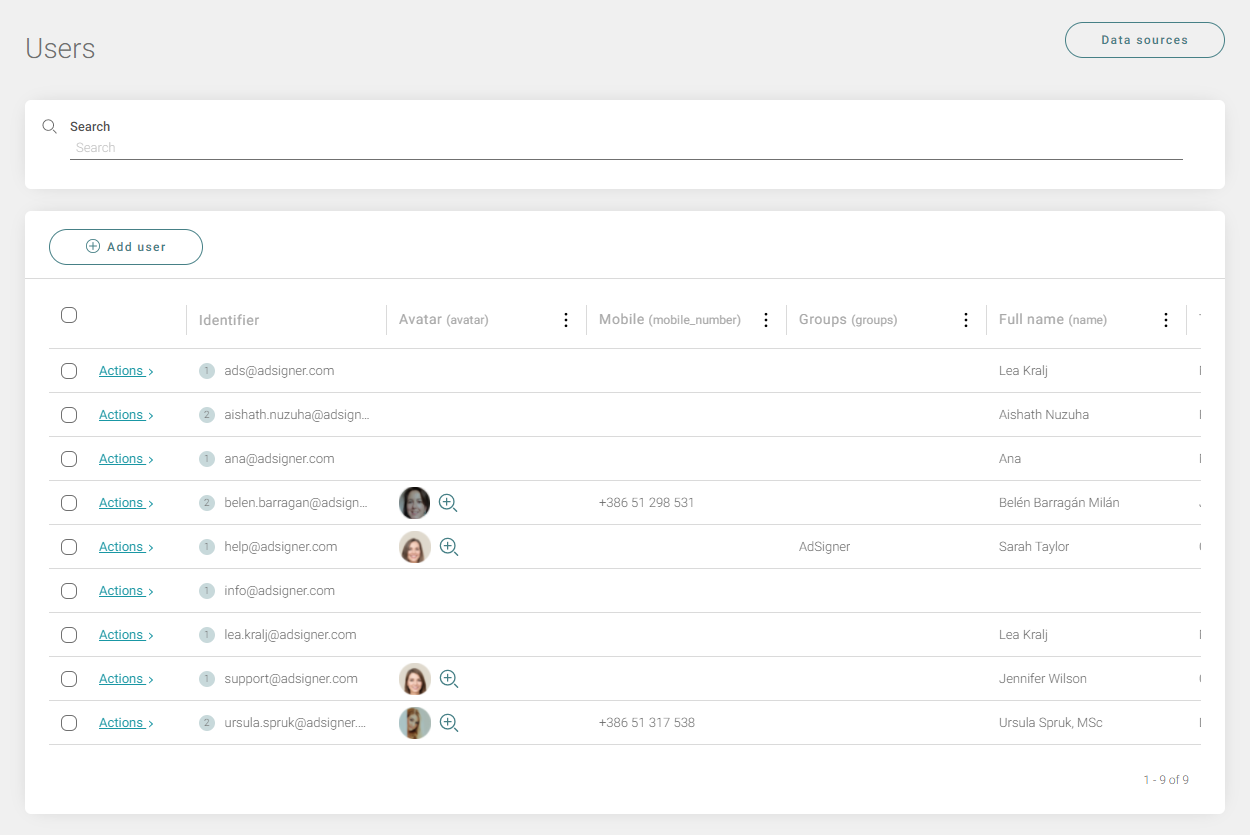Open Actions for ana@adsigner.com
Viewport: 1250px width, 835px height.
pos(121,458)
